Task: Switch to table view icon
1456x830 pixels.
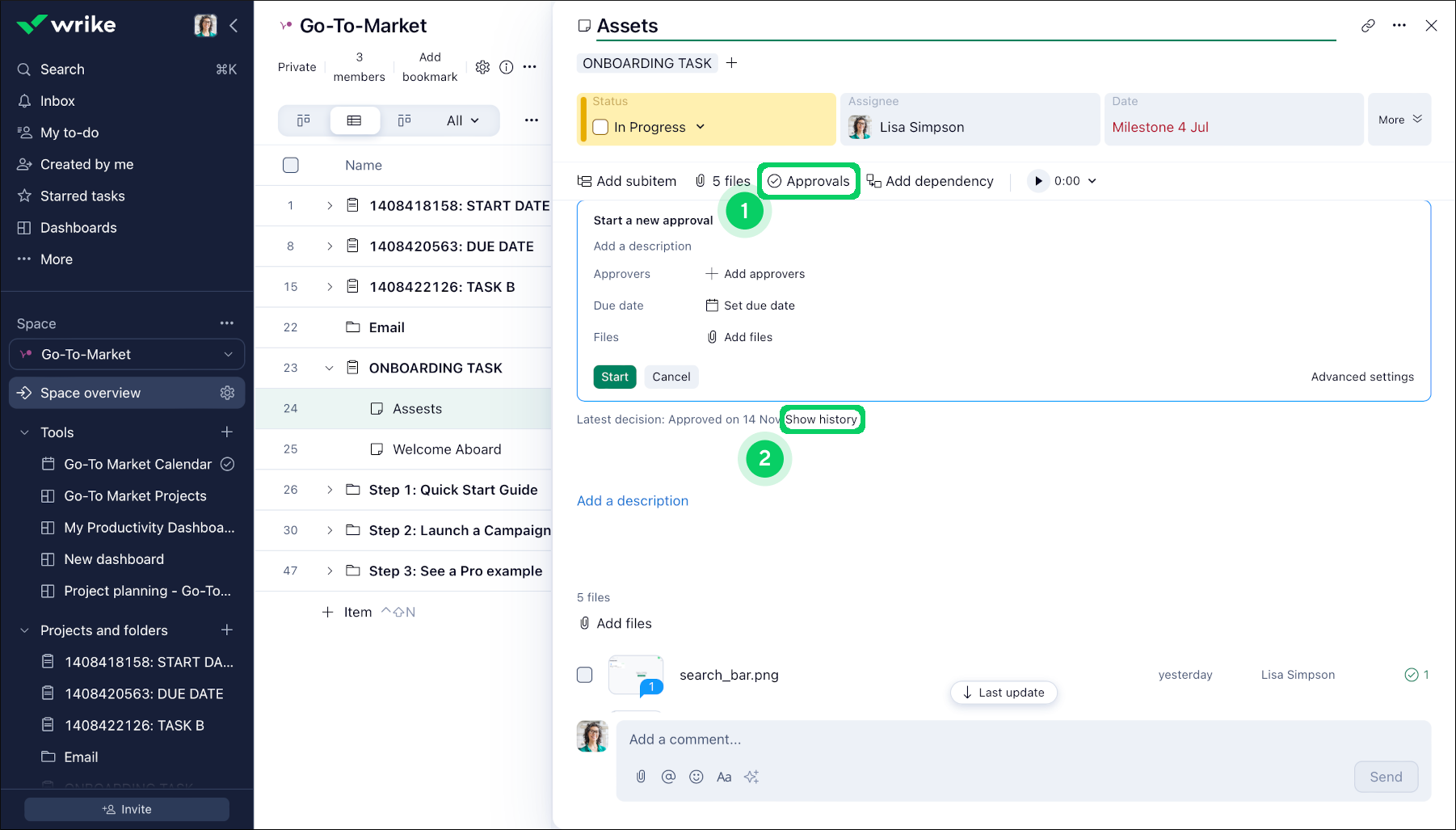Action: click(x=354, y=120)
